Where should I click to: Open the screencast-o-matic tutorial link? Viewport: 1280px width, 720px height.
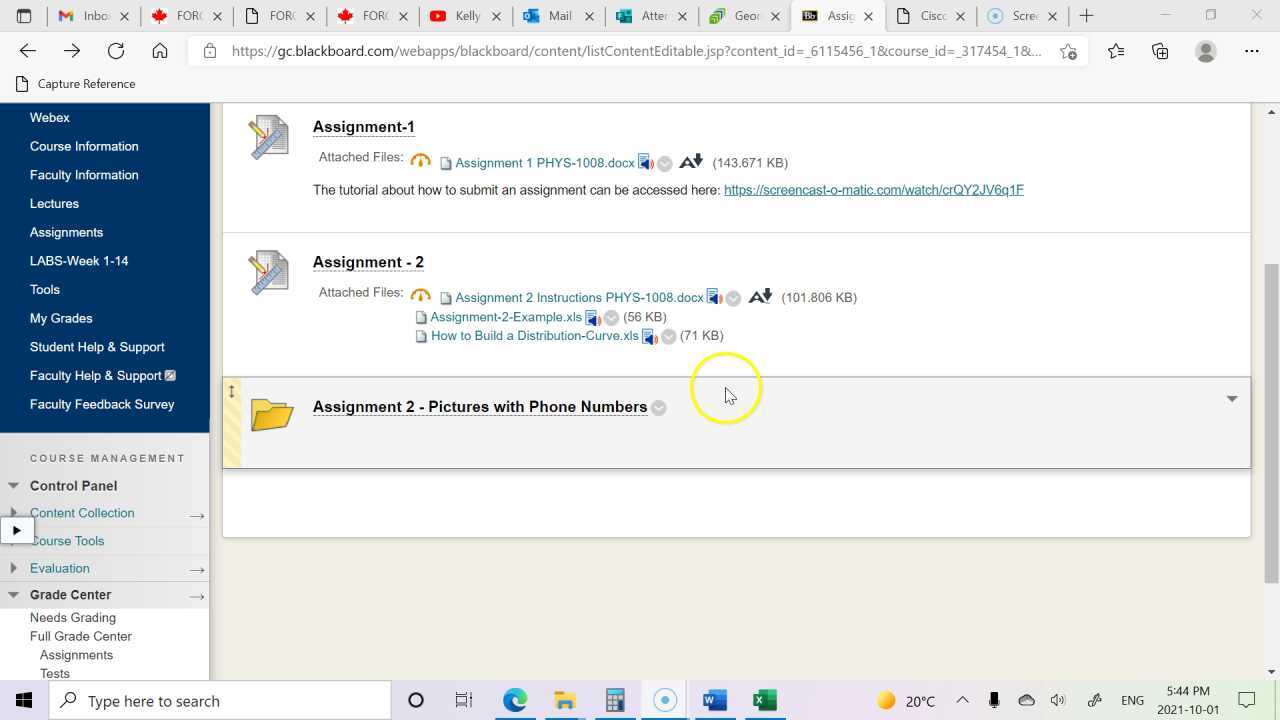coord(873,190)
